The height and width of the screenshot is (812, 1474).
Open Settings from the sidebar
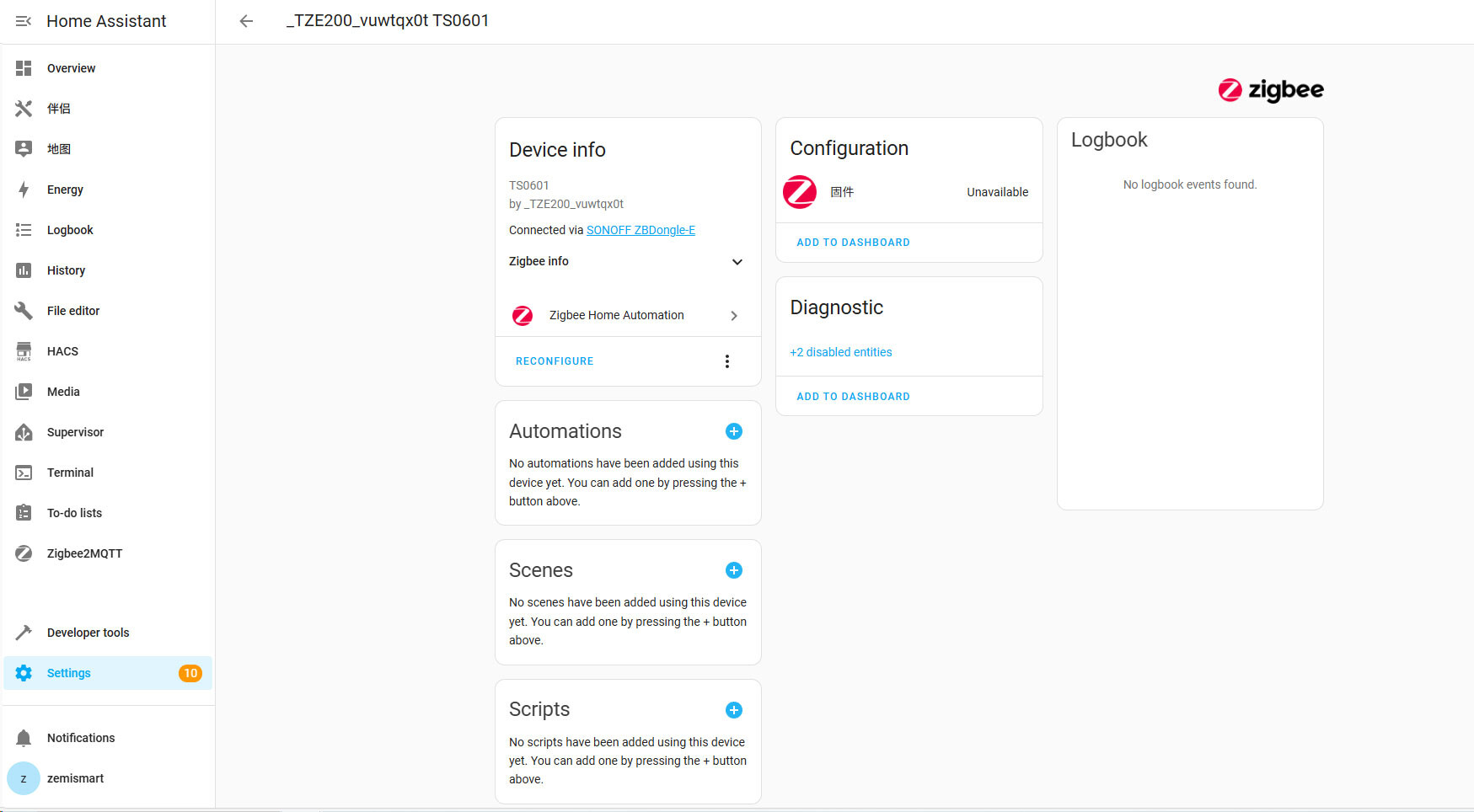pos(68,673)
